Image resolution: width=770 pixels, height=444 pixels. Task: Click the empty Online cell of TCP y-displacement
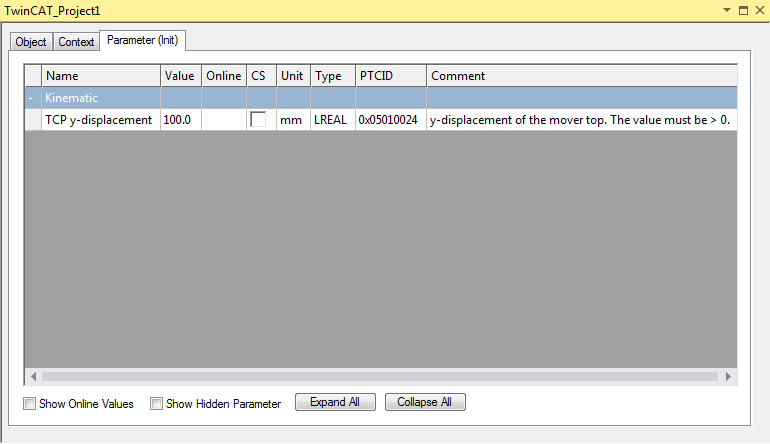click(x=224, y=120)
